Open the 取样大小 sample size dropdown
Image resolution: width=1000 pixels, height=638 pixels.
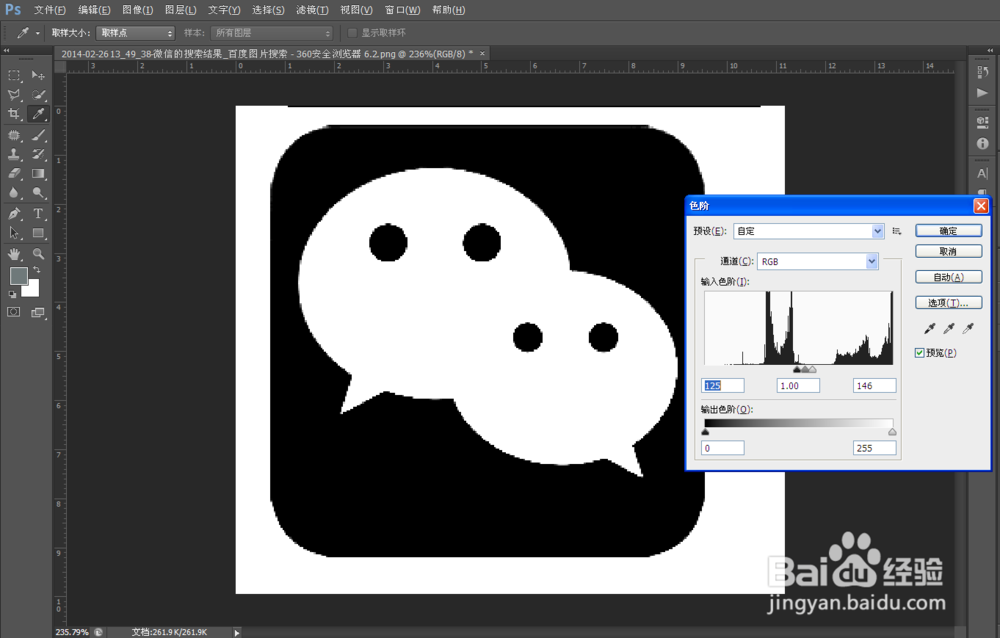click(135, 33)
